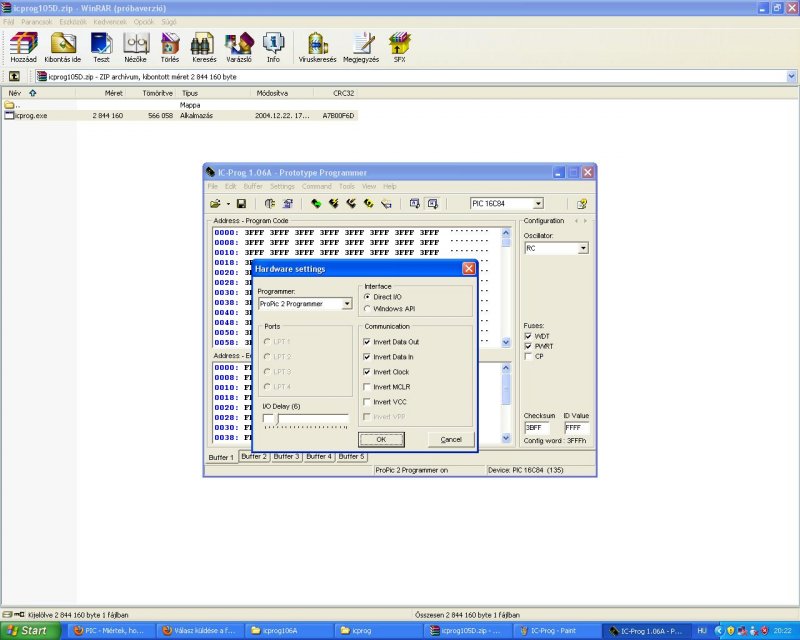Viewport: 800px width, 640px height.
Task: Expand the Oscillator RC dropdown
Action: tap(583, 248)
